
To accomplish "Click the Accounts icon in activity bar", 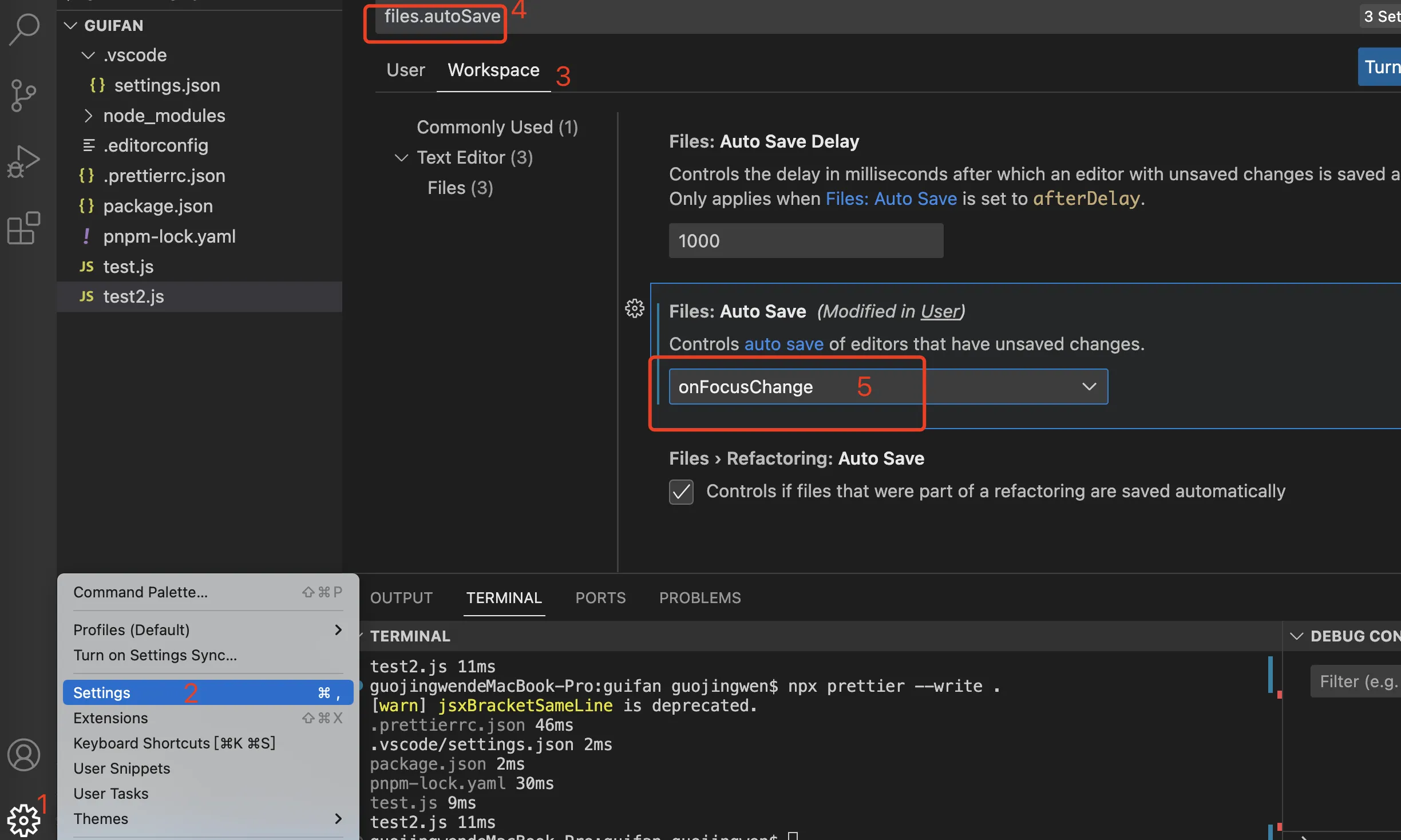I will [x=23, y=755].
